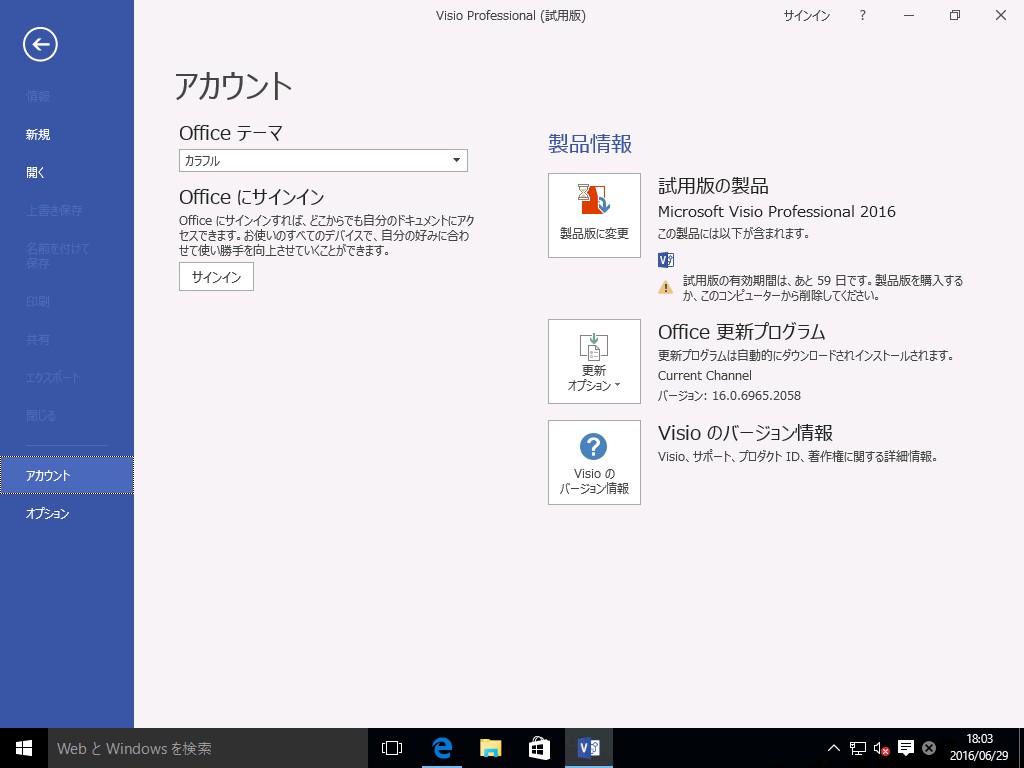Click the Web と Windows を検索 search box
Image resolution: width=1024 pixels, height=768 pixels.
pyautogui.click(x=208, y=748)
